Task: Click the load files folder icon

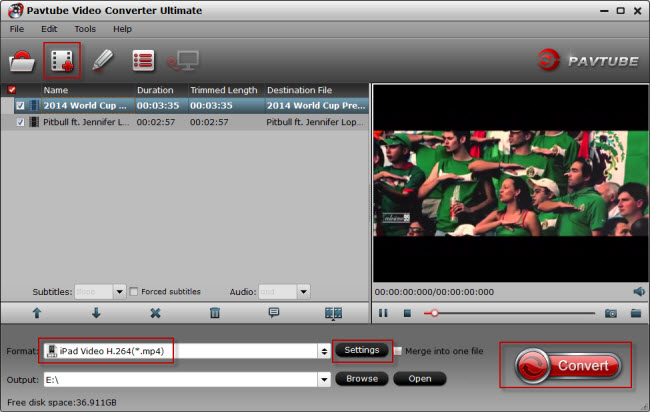Action: (x=22, y=60)
